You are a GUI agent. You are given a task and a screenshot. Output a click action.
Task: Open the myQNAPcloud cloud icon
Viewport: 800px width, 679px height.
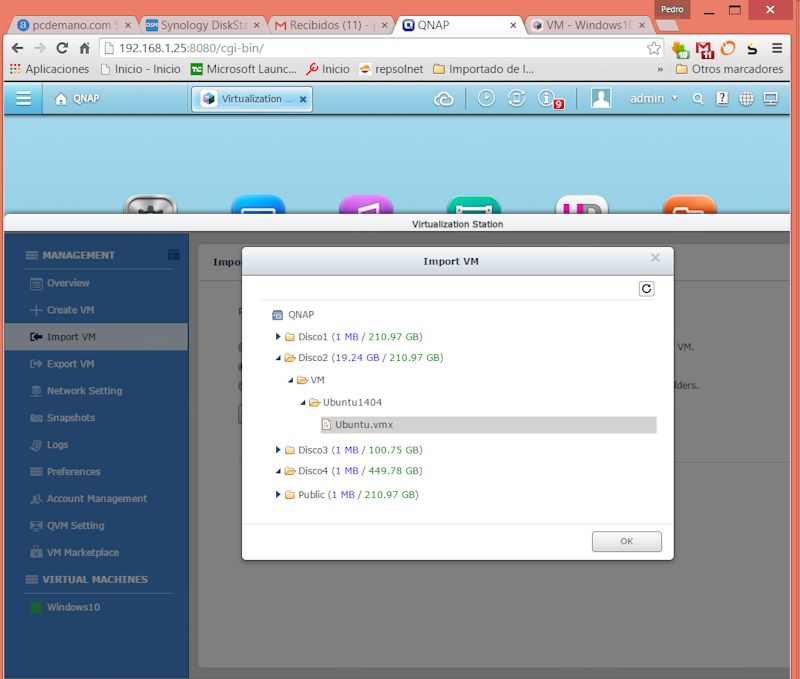click(x=443, y=98)
